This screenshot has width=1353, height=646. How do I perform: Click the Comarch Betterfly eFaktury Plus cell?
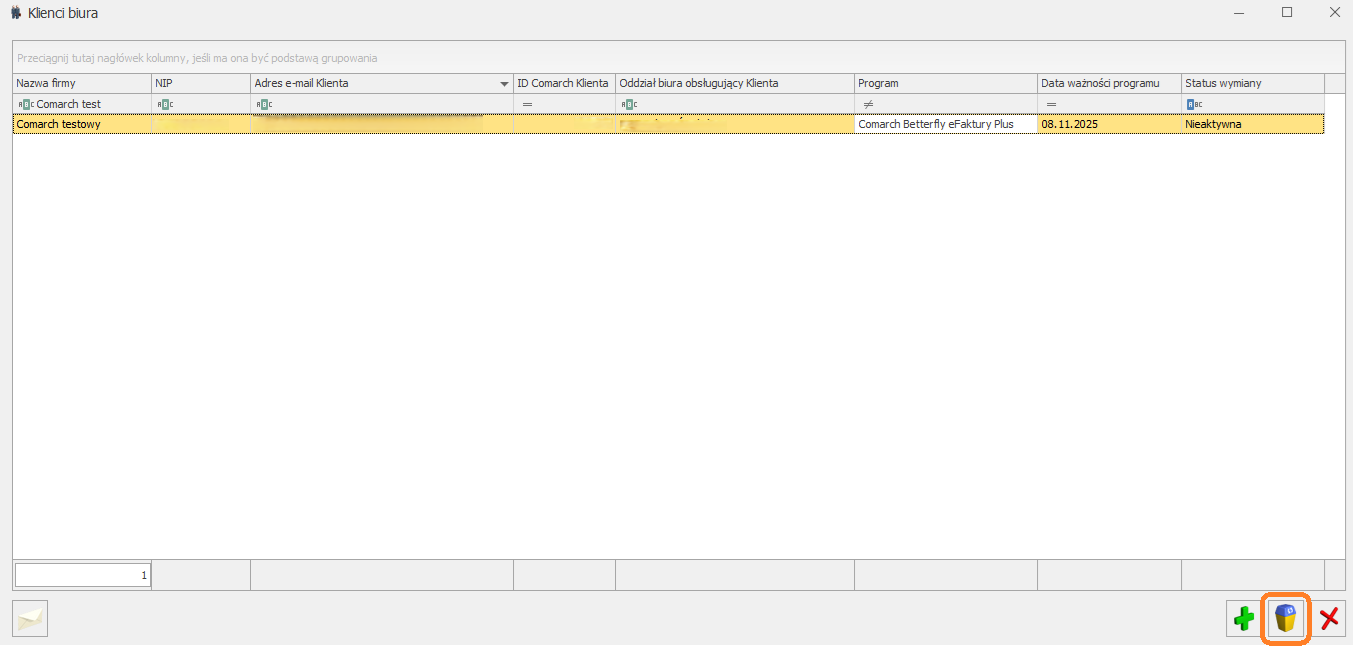946,124
